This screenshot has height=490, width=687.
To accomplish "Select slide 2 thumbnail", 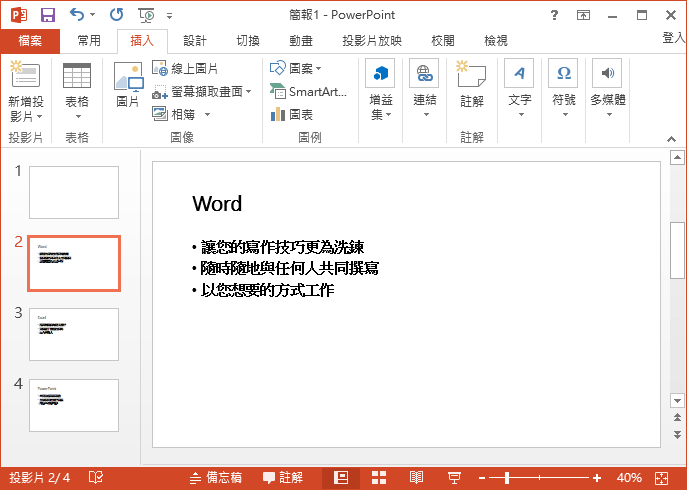I will point(74,263).
